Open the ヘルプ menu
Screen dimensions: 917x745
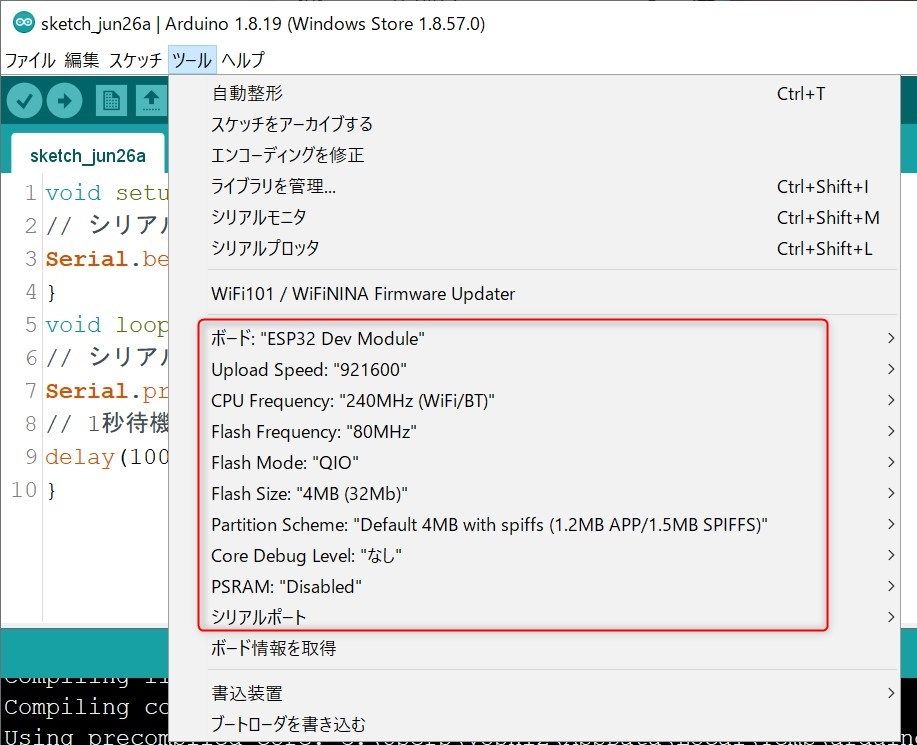pos(243,60)
